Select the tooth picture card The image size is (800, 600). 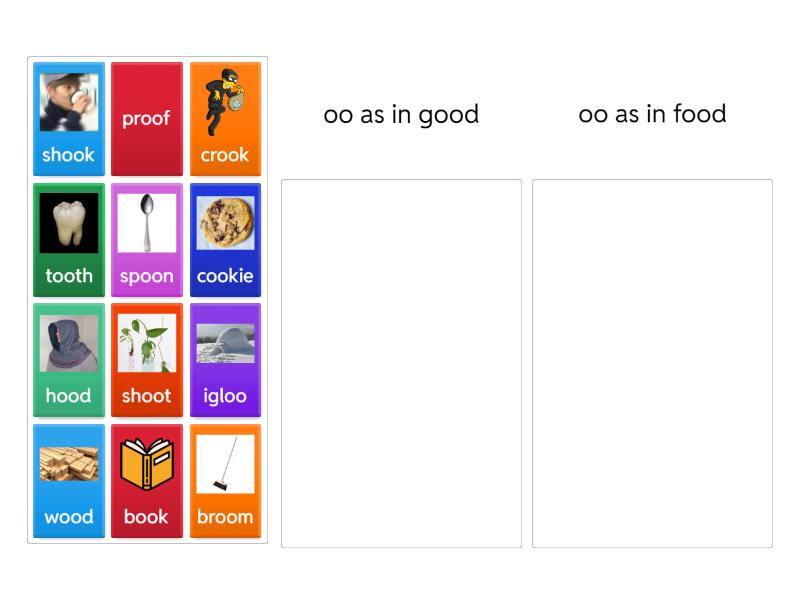click(68, 240)
